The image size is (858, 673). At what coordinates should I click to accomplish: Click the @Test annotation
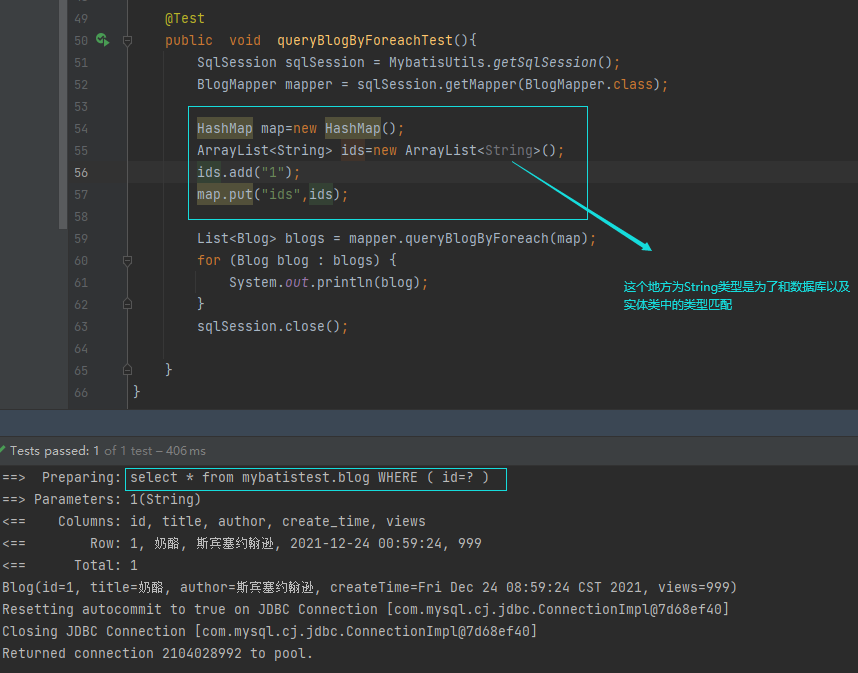pos(185,18)
